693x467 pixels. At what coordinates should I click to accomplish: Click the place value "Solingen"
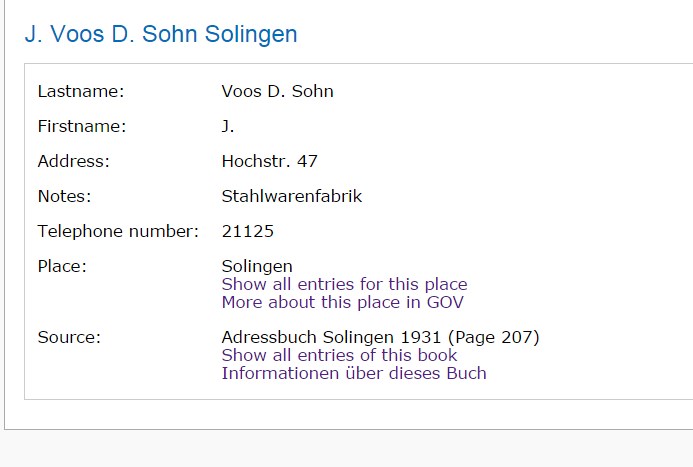pos(256,266)
